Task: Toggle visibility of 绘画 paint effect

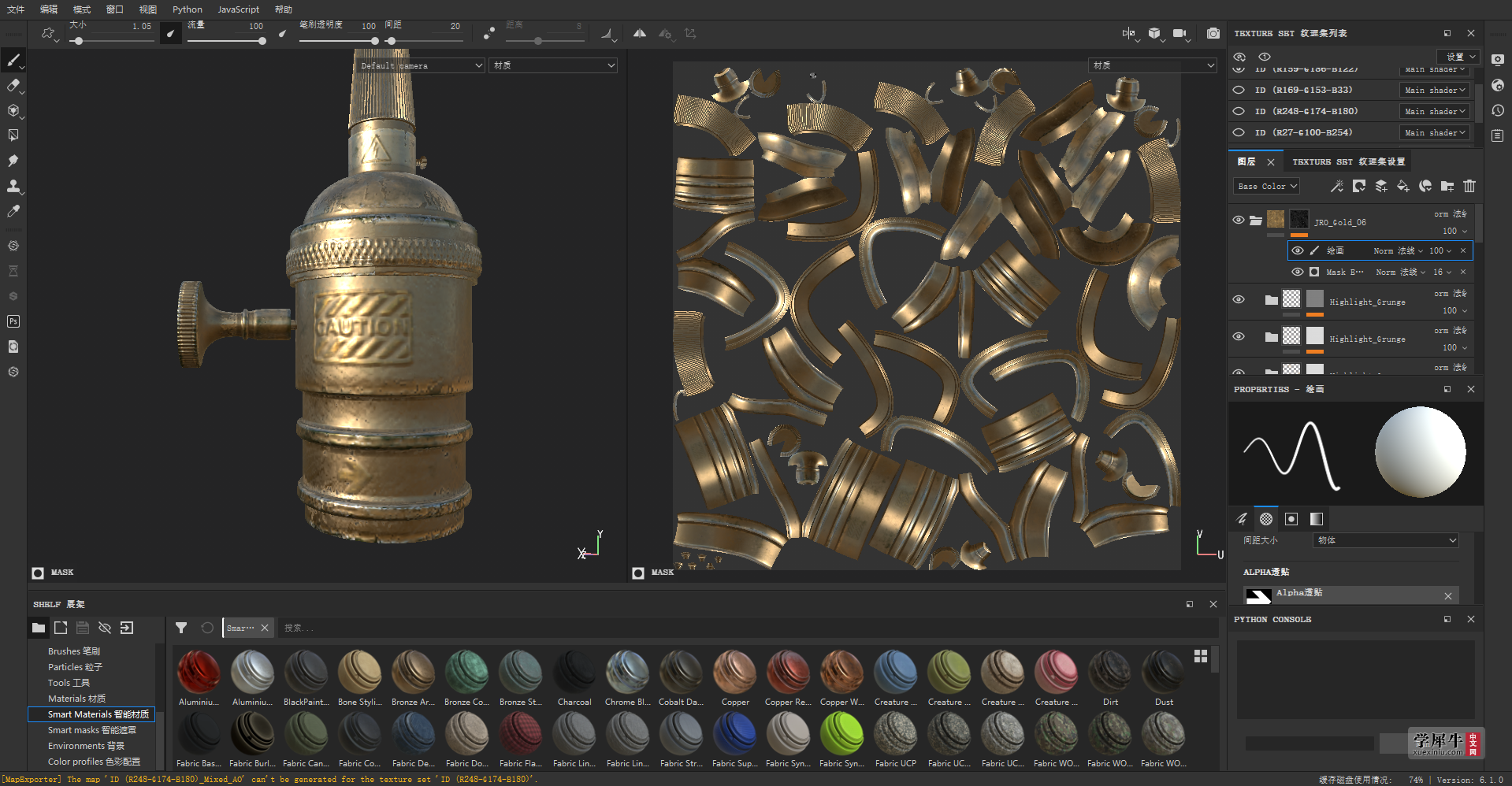Action: (1297, 250)
